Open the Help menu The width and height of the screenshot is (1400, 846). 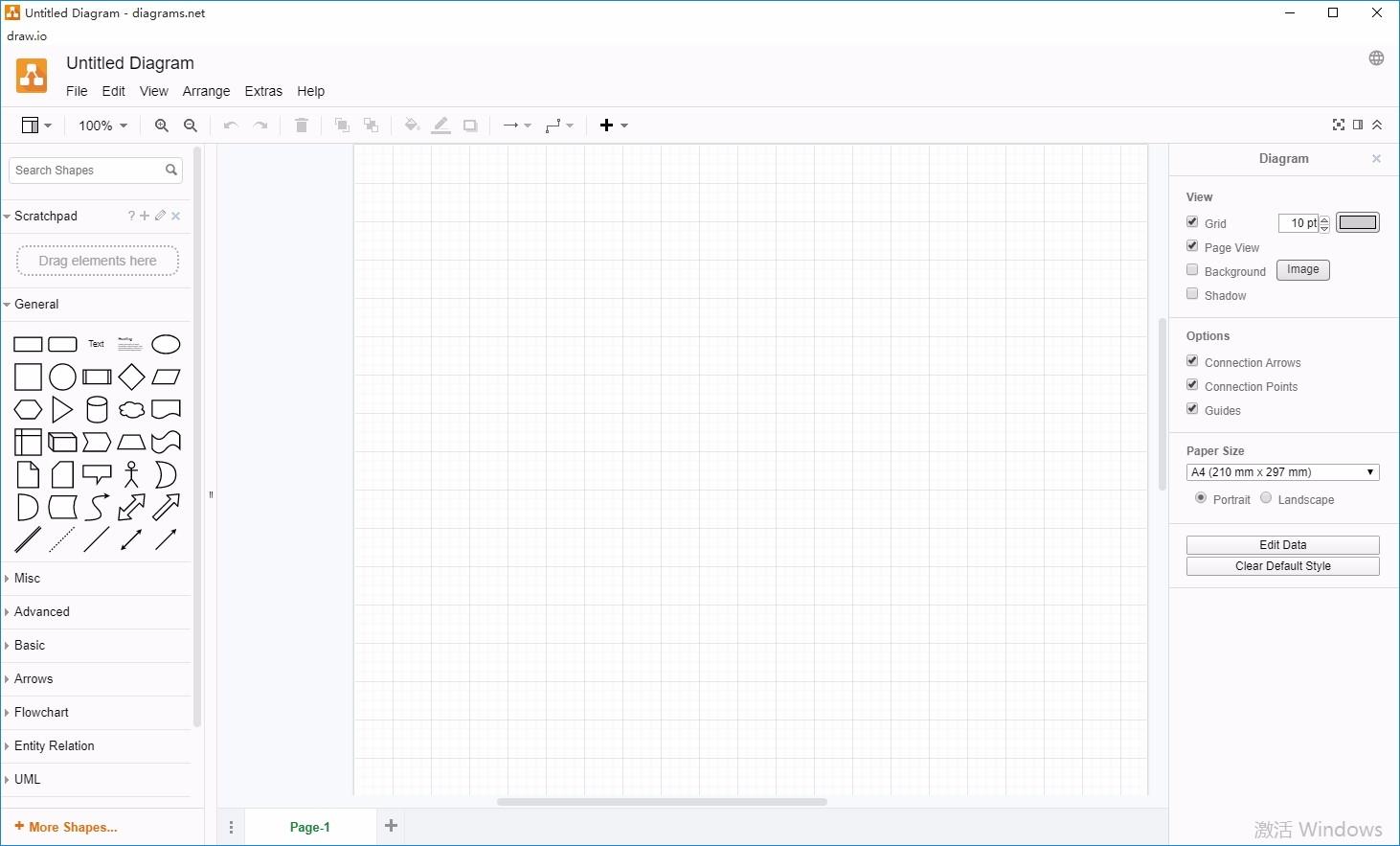pyautogui.click(x=310, y=91)
